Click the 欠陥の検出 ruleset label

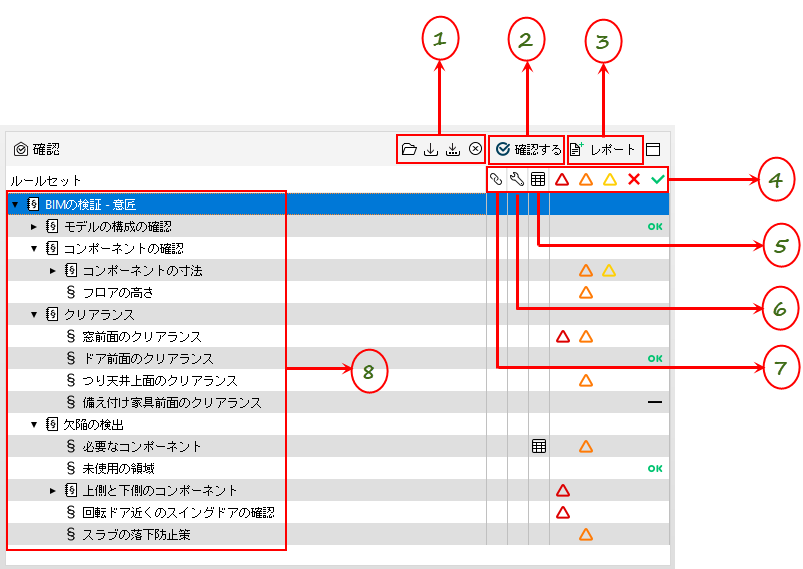coord(94,425)
